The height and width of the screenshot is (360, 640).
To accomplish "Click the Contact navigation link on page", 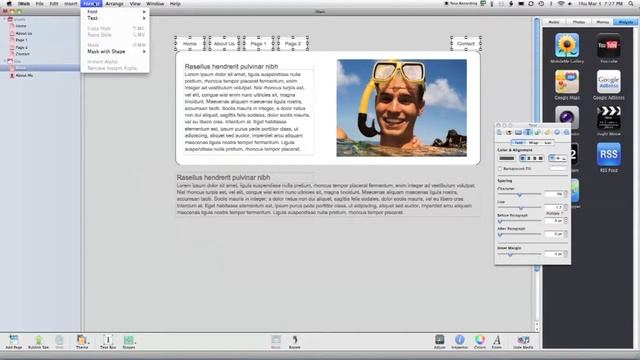I will pyautogui.click(x=466, y=43).
